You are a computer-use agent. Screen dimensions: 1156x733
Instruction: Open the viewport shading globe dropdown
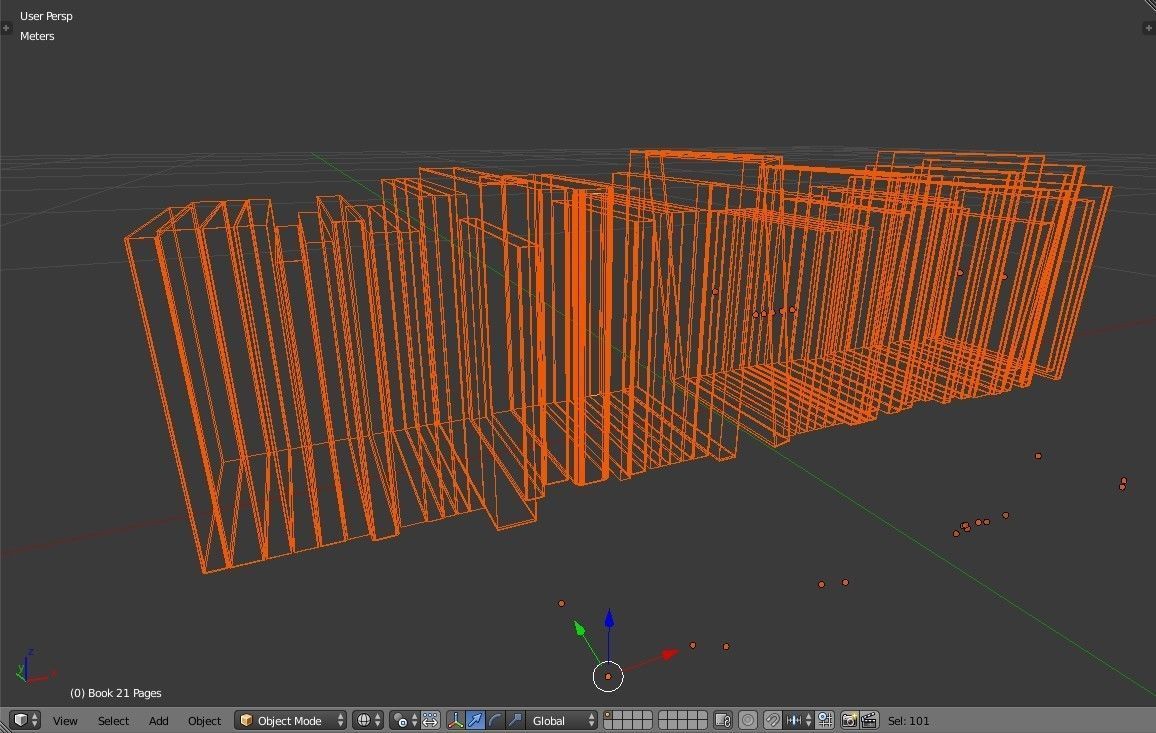[368, 720]
